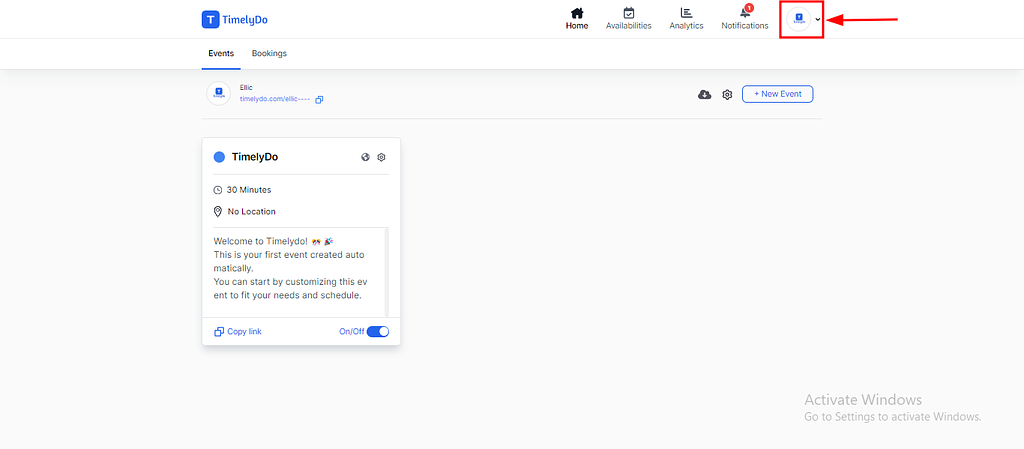Screen dimensions: 1024x449
Task: Click the profile avatar in header
Action: [799, 19]
